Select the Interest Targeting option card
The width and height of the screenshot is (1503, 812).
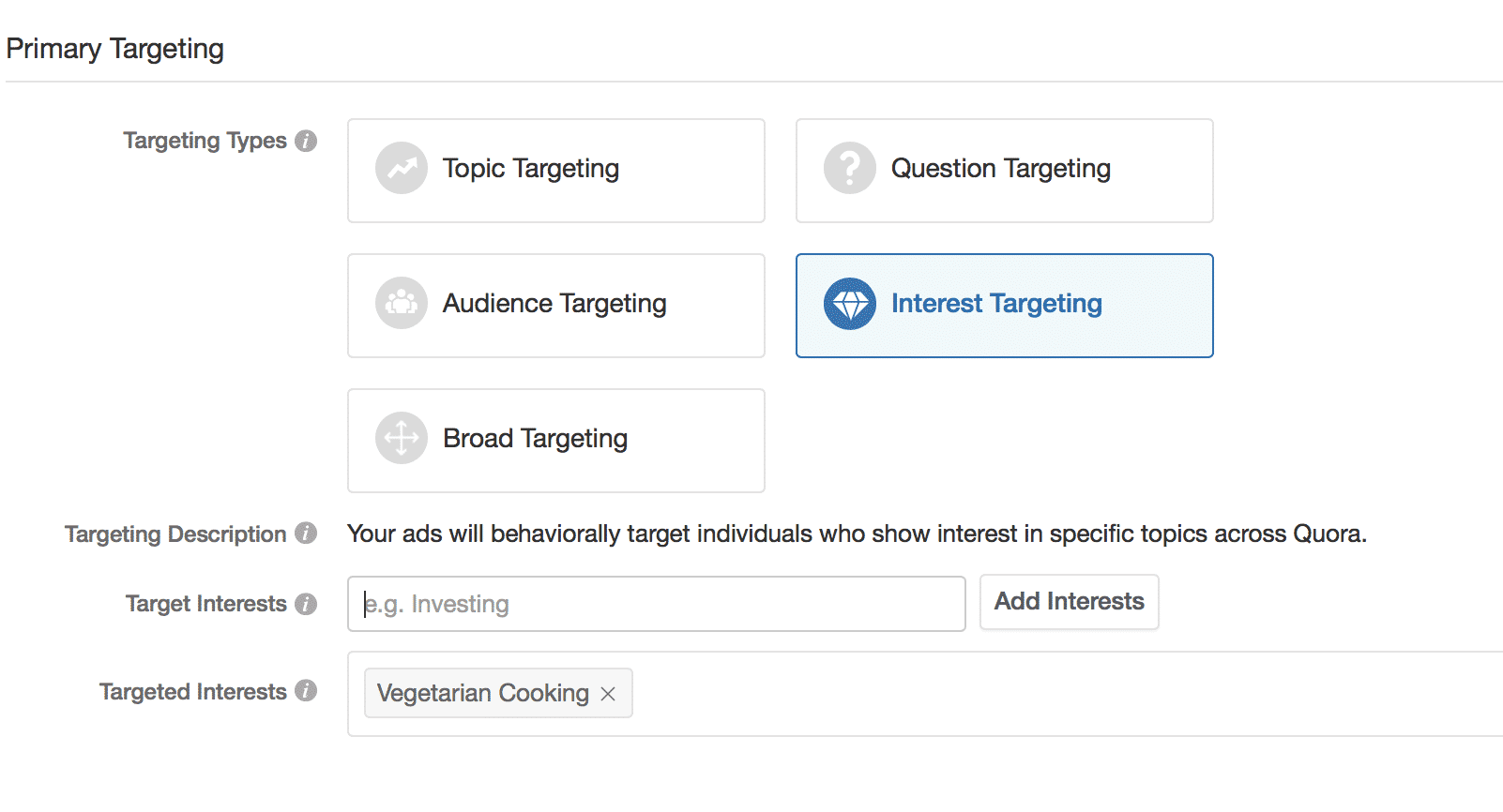coord(1005,306)
